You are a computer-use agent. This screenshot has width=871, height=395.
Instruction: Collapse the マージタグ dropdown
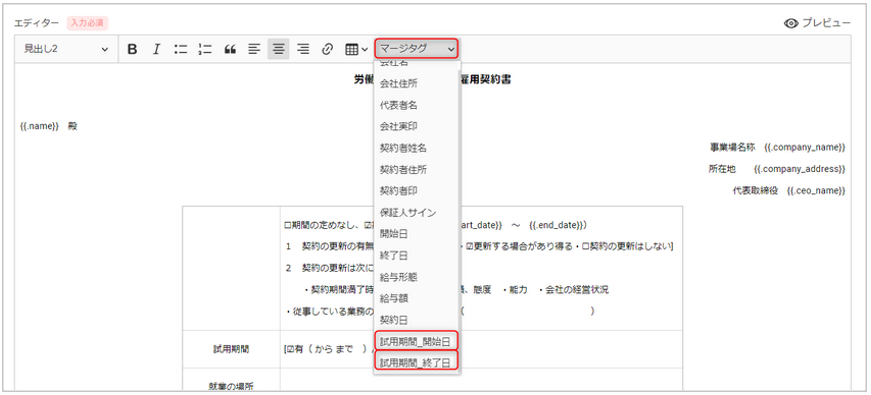[x=417, y=49]
